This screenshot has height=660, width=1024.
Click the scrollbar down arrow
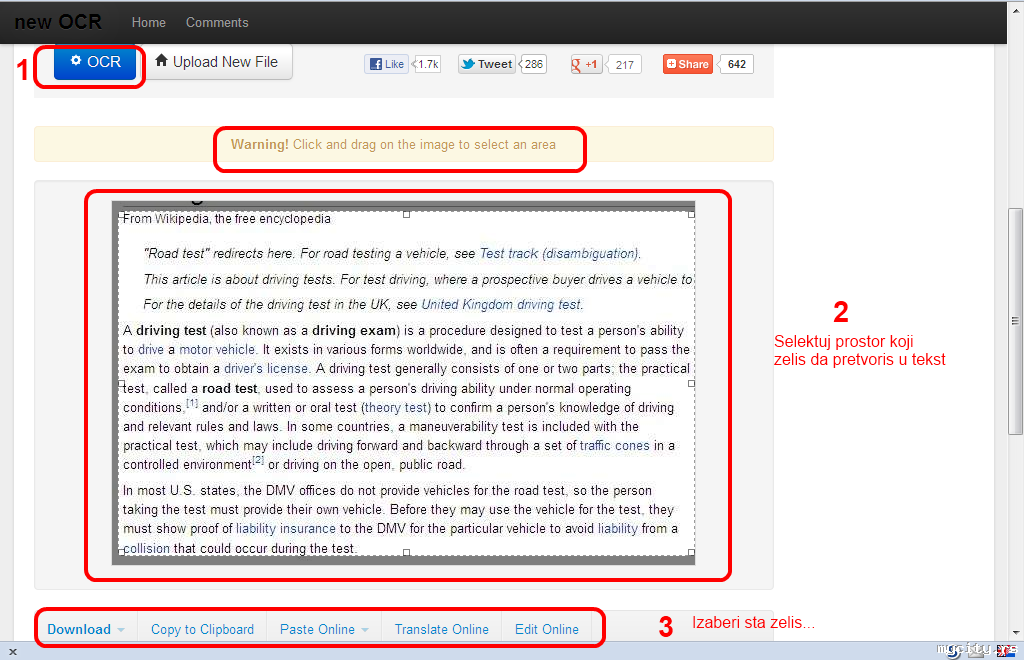1016,632
